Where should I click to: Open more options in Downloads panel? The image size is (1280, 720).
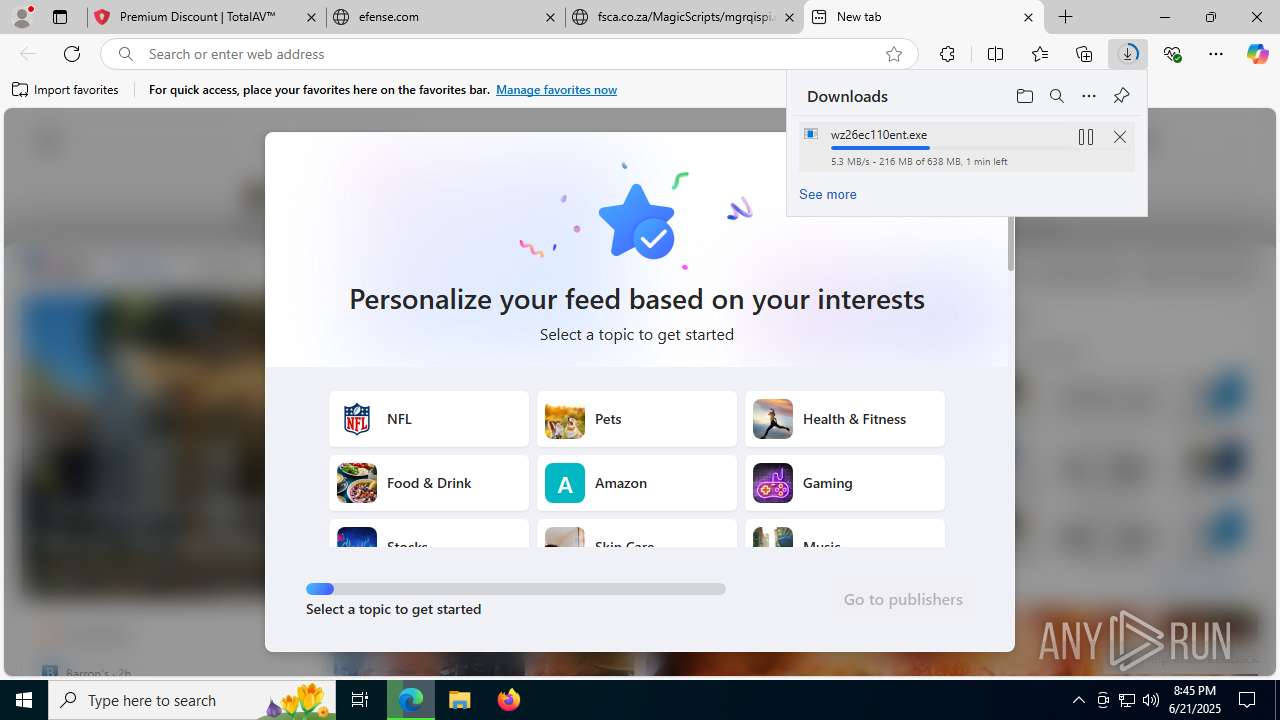coord(1089,96)
